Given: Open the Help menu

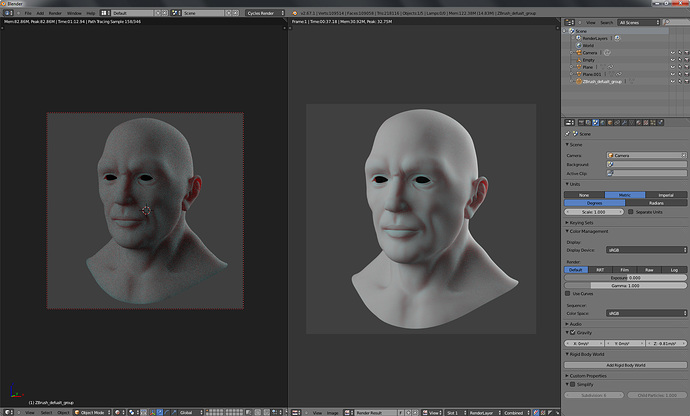Looking at the screenshot, I should pyautogui.click(x=91, y=13).
